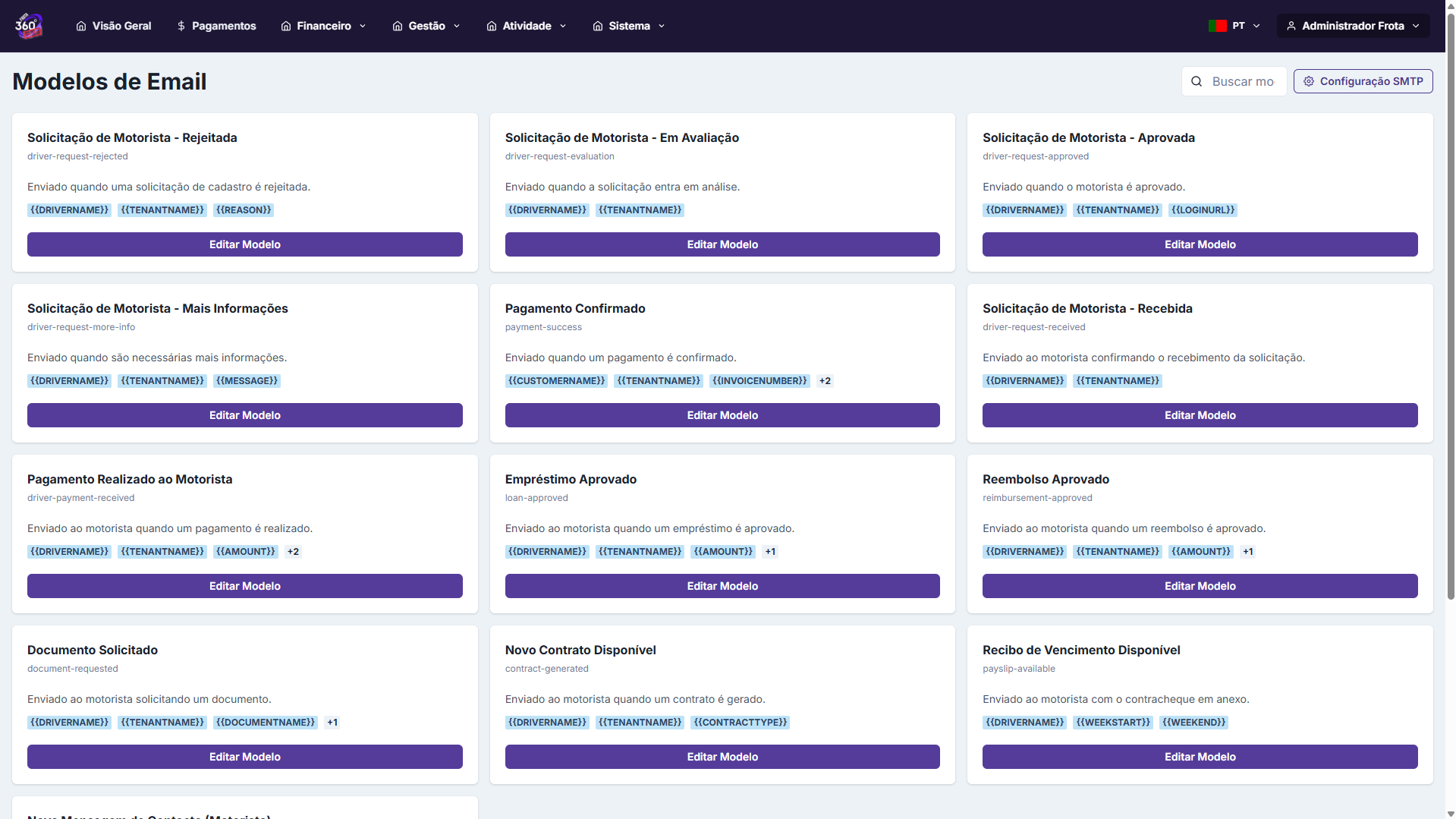Click the dollar sign Pagamentos icon
1456x819 pixels.
point(181,26)
